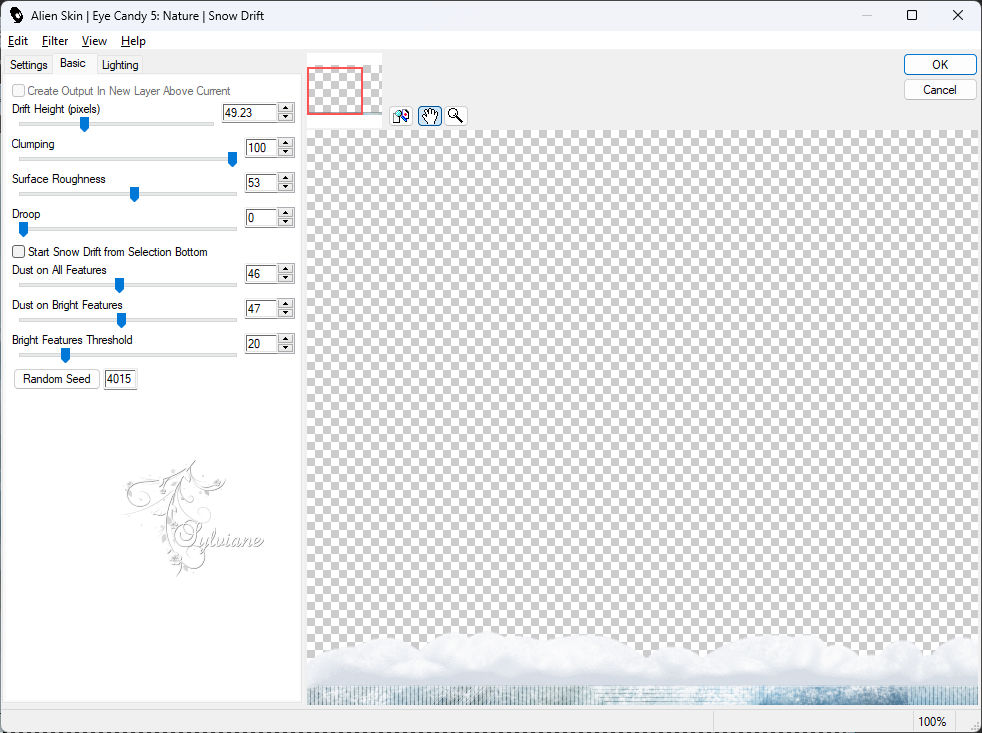Decrease Bright Features Threshold with down arrow
The height and width of the screenshot is (733, 982).
point(286,348)
